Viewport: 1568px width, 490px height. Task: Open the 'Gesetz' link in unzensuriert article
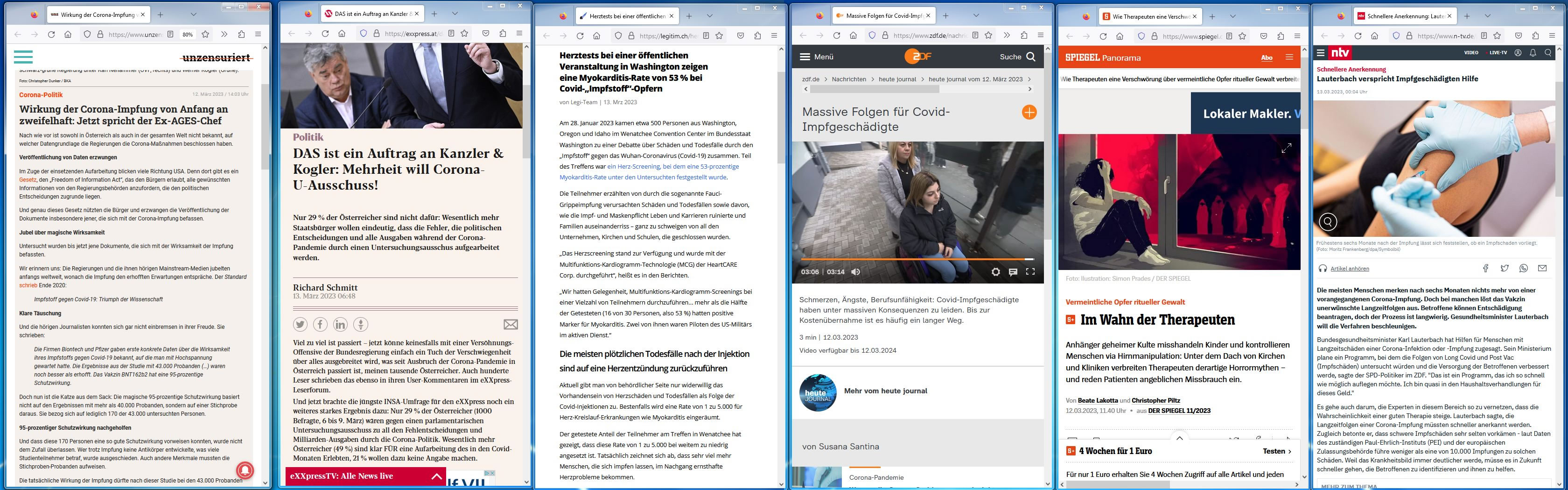pyautogui.click(x=28, y=180)
